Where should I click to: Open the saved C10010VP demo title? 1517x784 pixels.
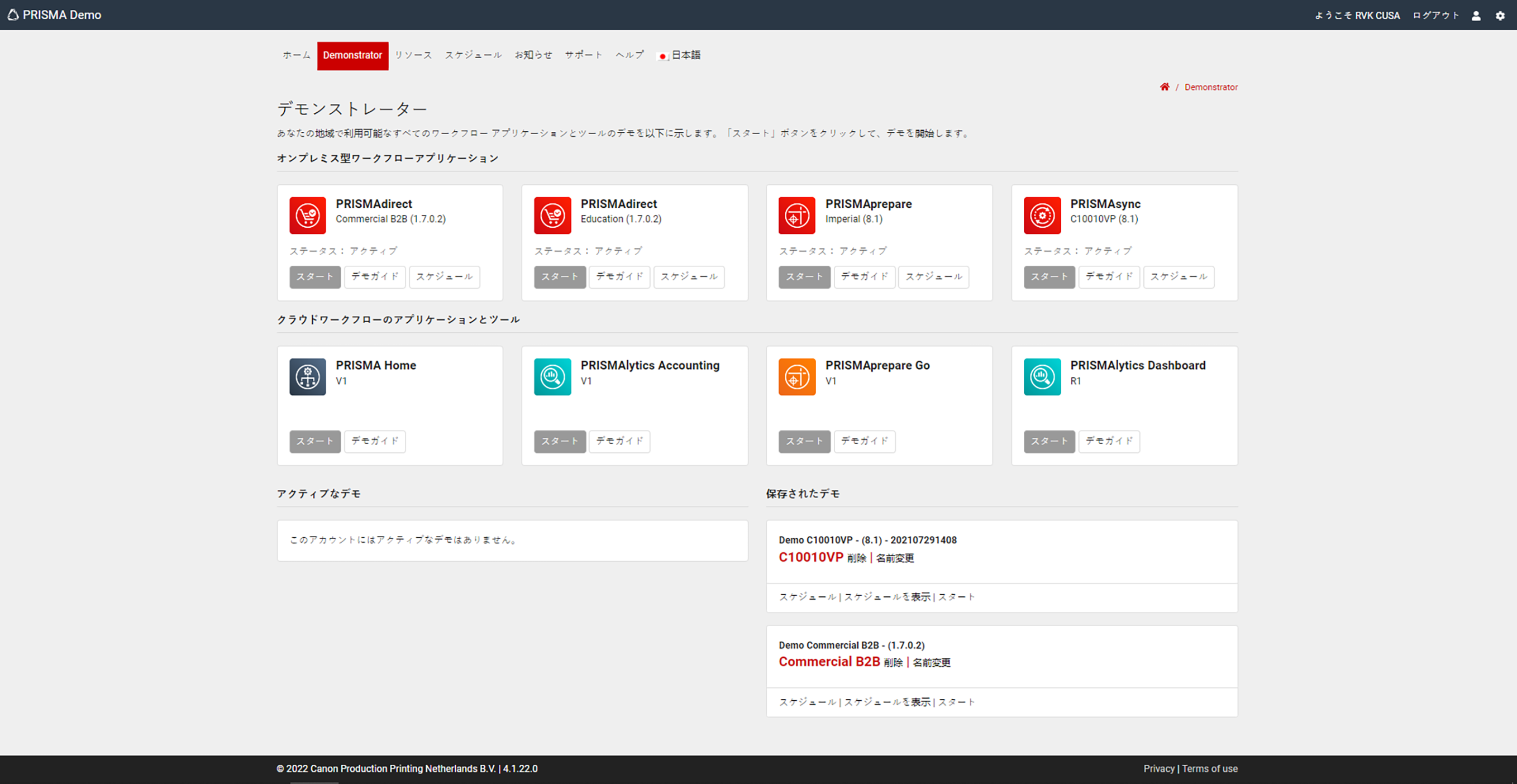[811, 557]
